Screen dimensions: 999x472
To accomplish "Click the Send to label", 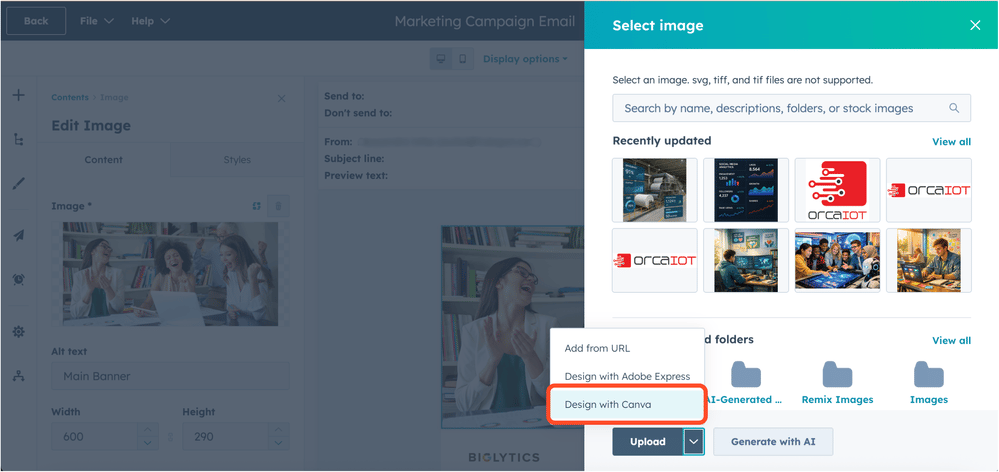I will 344,96.
